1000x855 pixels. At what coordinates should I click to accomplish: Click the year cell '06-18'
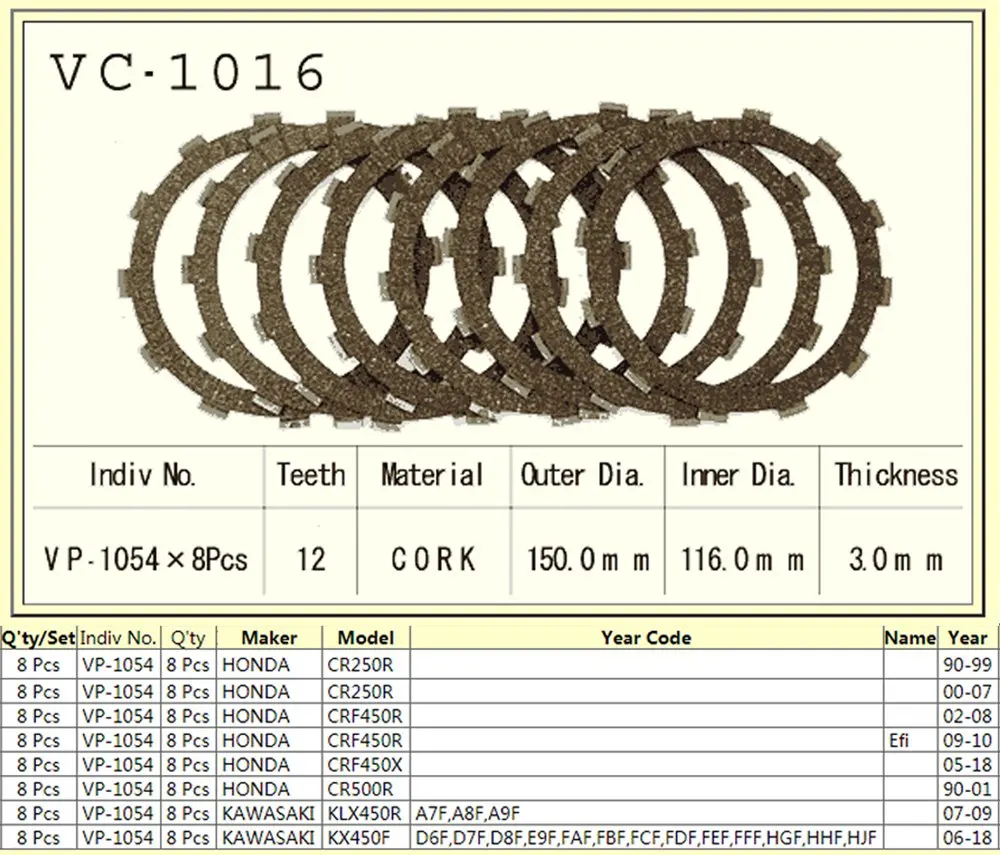967,837
